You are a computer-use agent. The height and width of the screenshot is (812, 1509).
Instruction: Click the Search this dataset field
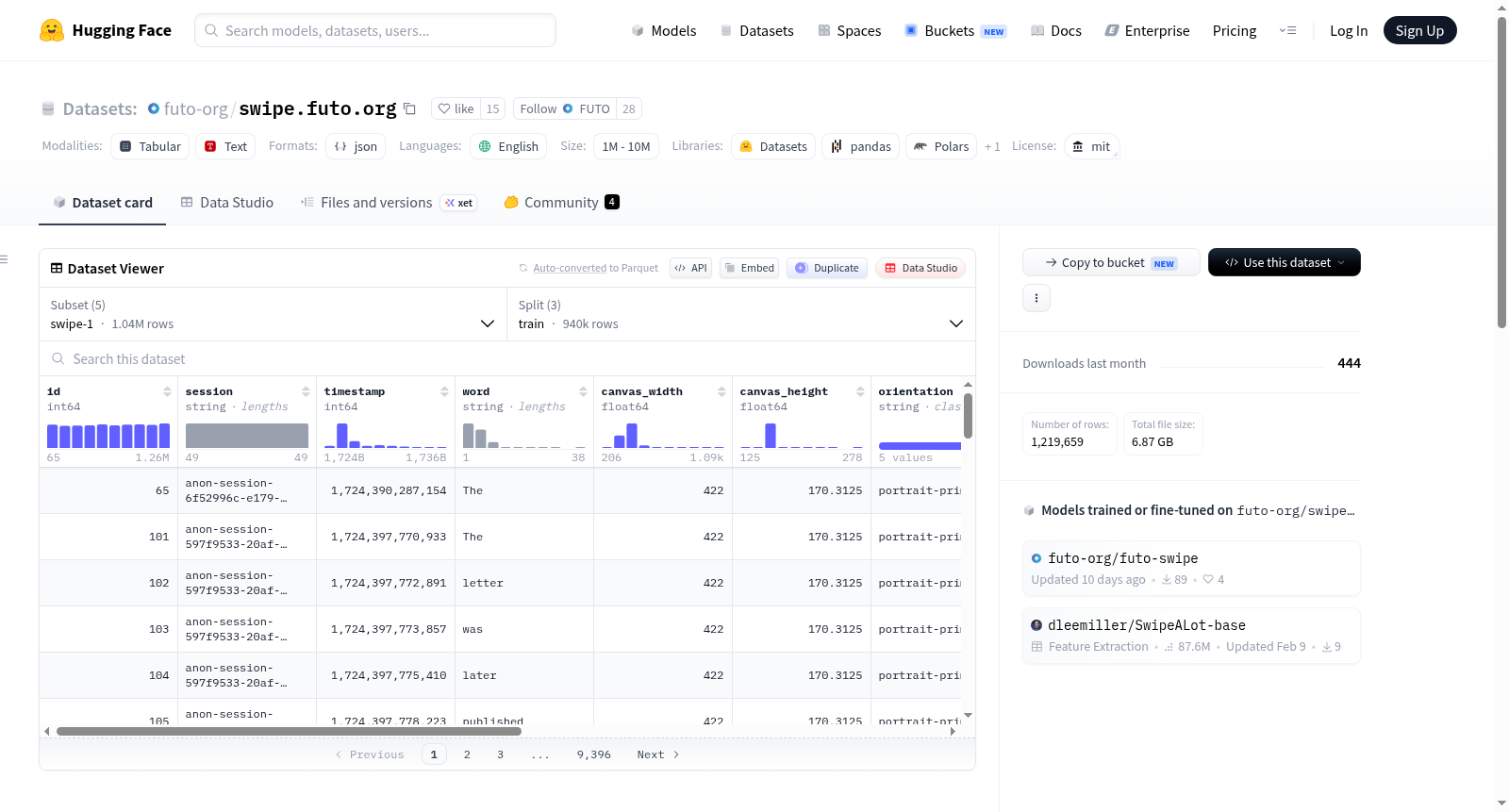click(507, 358)
